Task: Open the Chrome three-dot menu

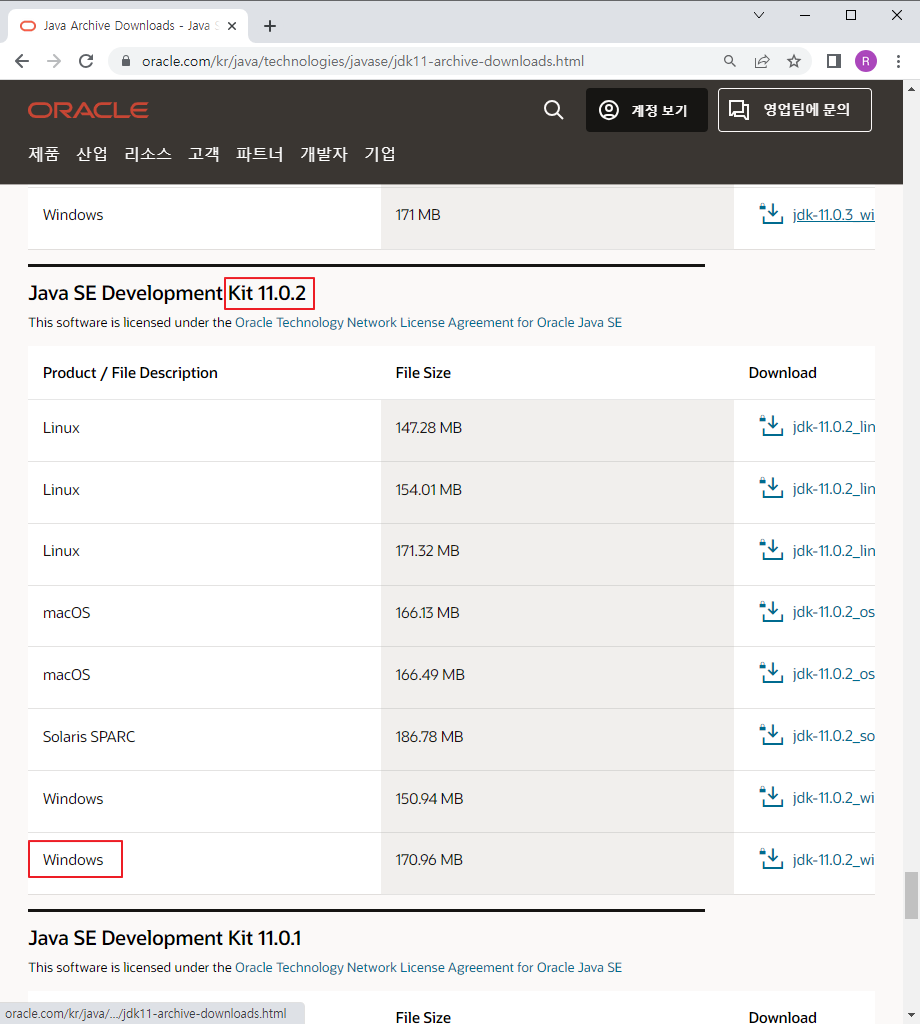Action: tap(898, 61)
